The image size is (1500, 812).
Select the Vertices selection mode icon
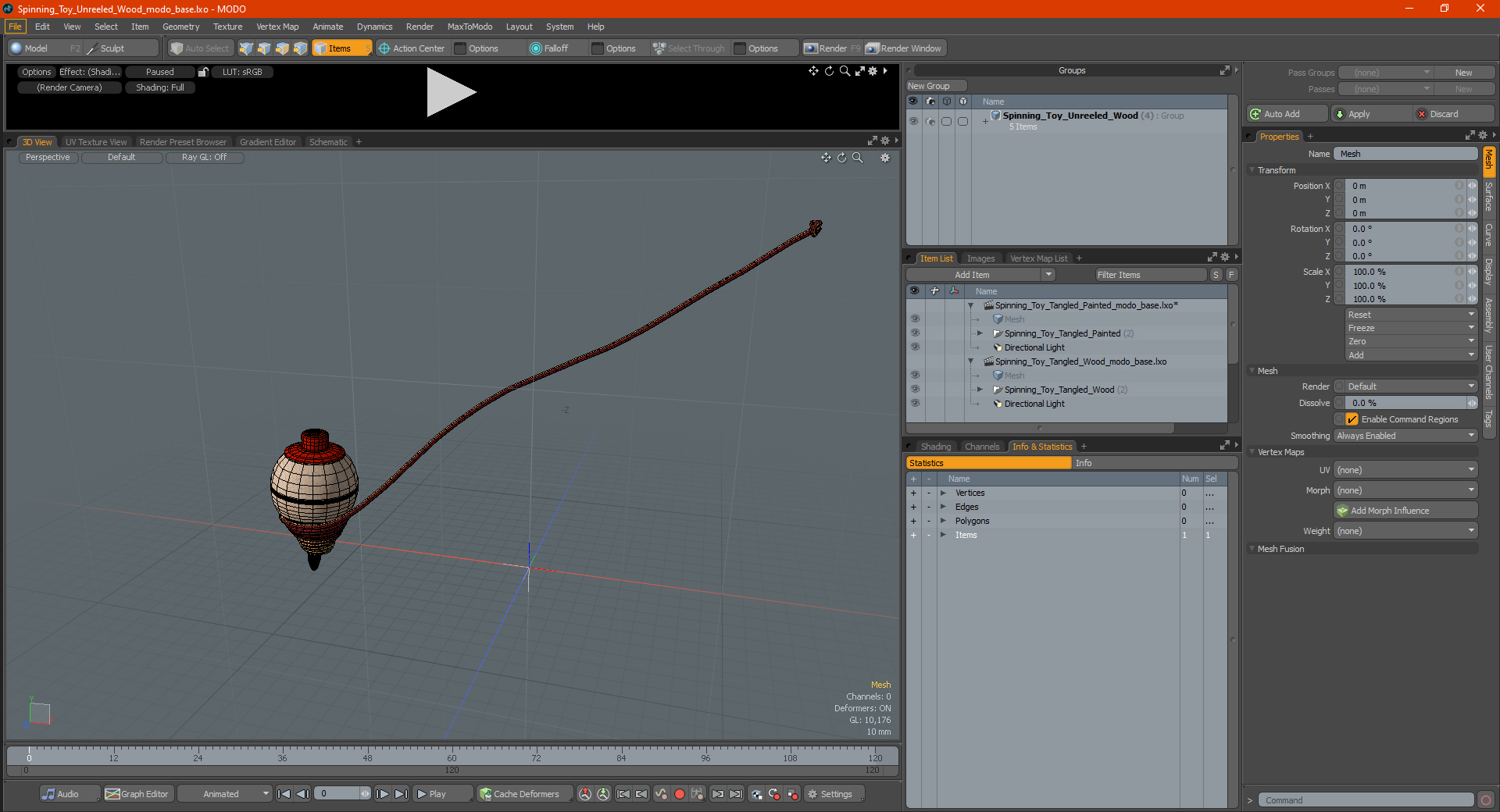pyautogui.click(x=246, y=48)
